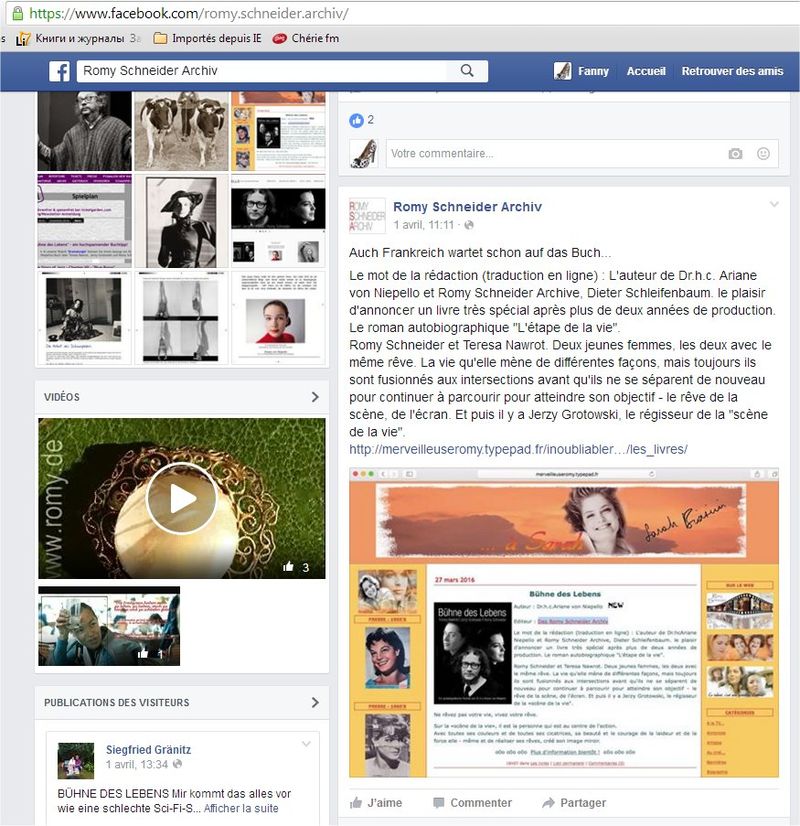Viewport: 800px width, 826px height.
Task: Click the like count 2
Action: coord(371,120)
